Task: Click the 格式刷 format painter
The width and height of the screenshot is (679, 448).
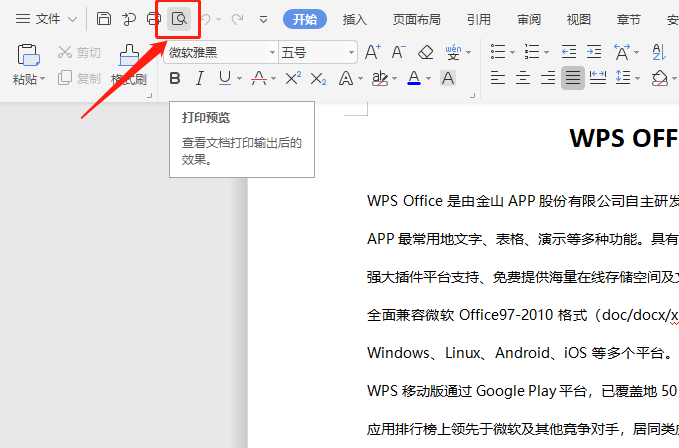Action: click(x=129, y=65)
